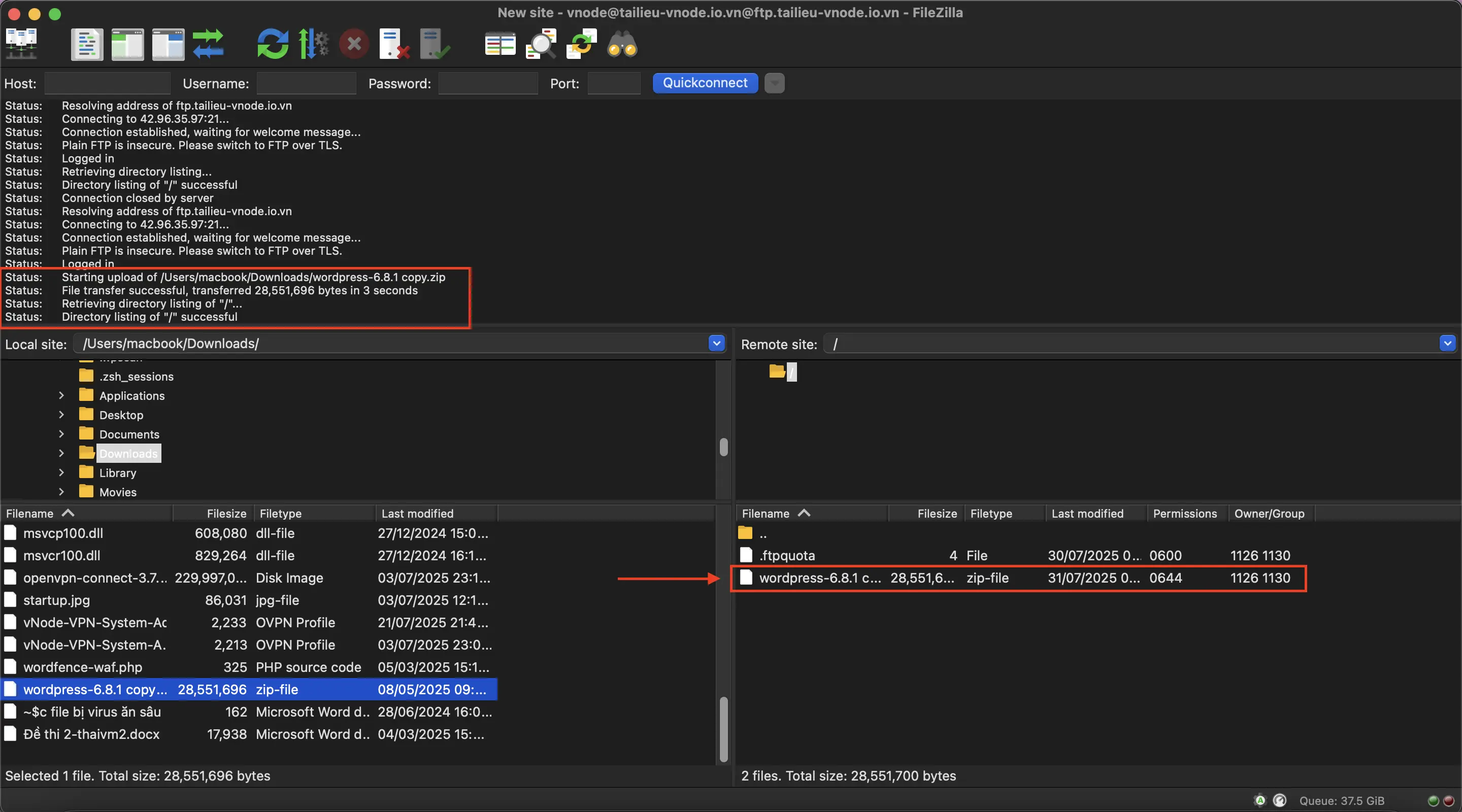Viewport: 1462px width, 812px height.
Task: Open the Quickconnect history dropdown arrow
Action: 774,83
